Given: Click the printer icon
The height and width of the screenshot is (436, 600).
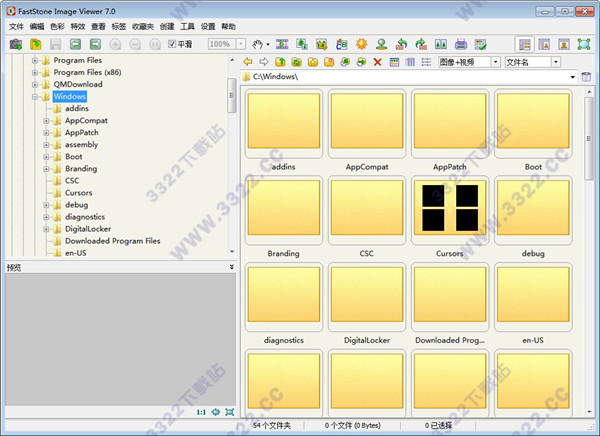Looking at the screenshot, I should pyautogui.click(x=461, y=44).
